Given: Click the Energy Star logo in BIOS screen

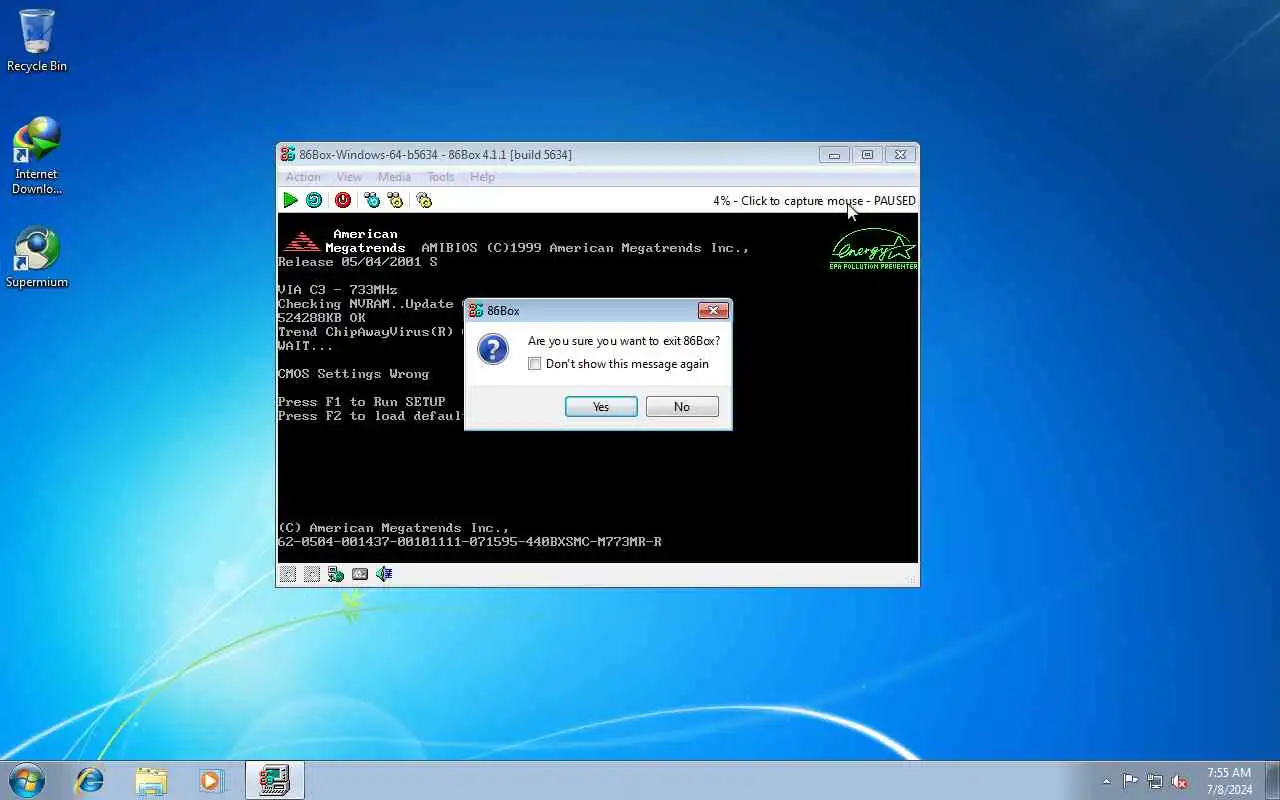Looking at the screenshot, I should point(873,250).
